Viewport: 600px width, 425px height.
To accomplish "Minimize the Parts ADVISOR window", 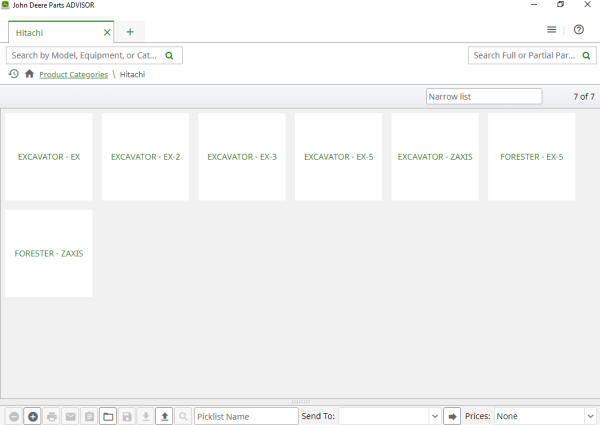I will (x=534, y=5).
